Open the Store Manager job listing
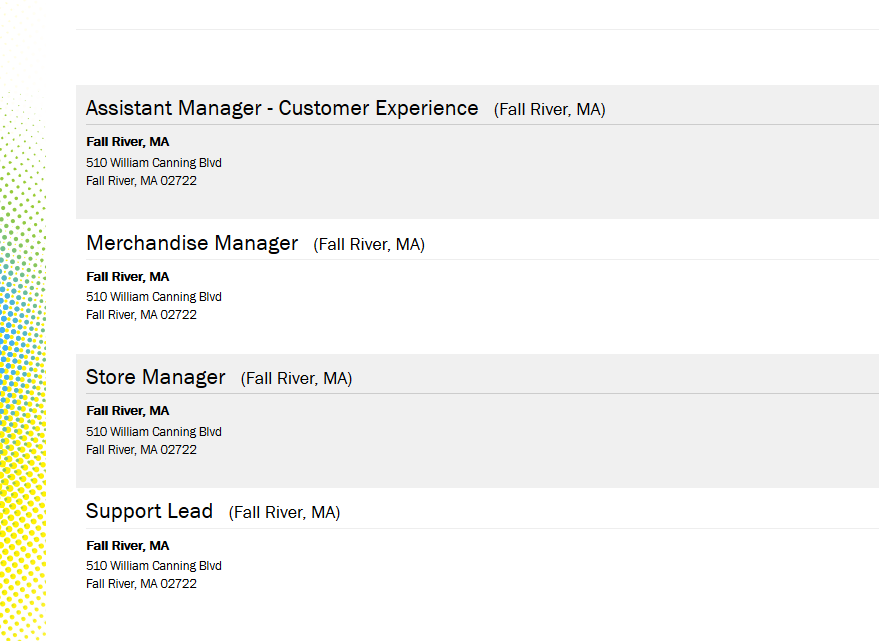Viewport: 879px width, 641px height. tap(156, 377)
